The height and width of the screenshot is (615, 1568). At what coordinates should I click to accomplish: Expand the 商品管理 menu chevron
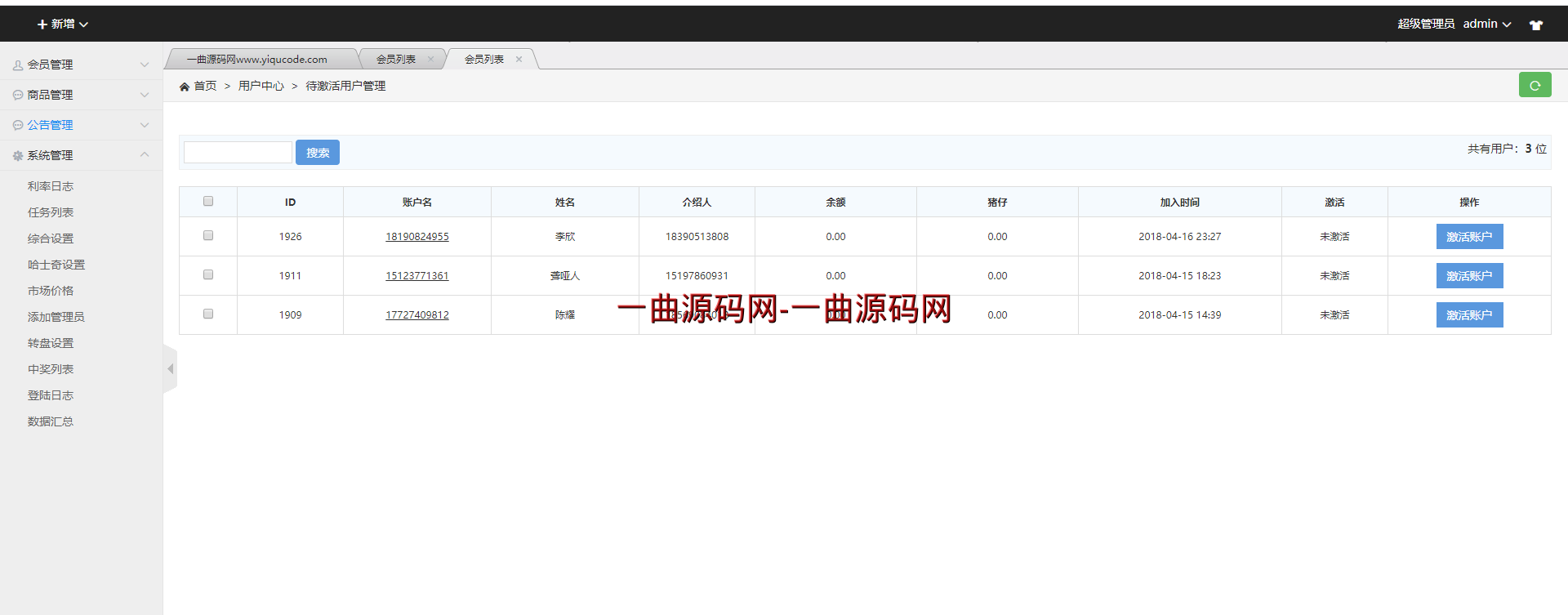pos(145,95)
